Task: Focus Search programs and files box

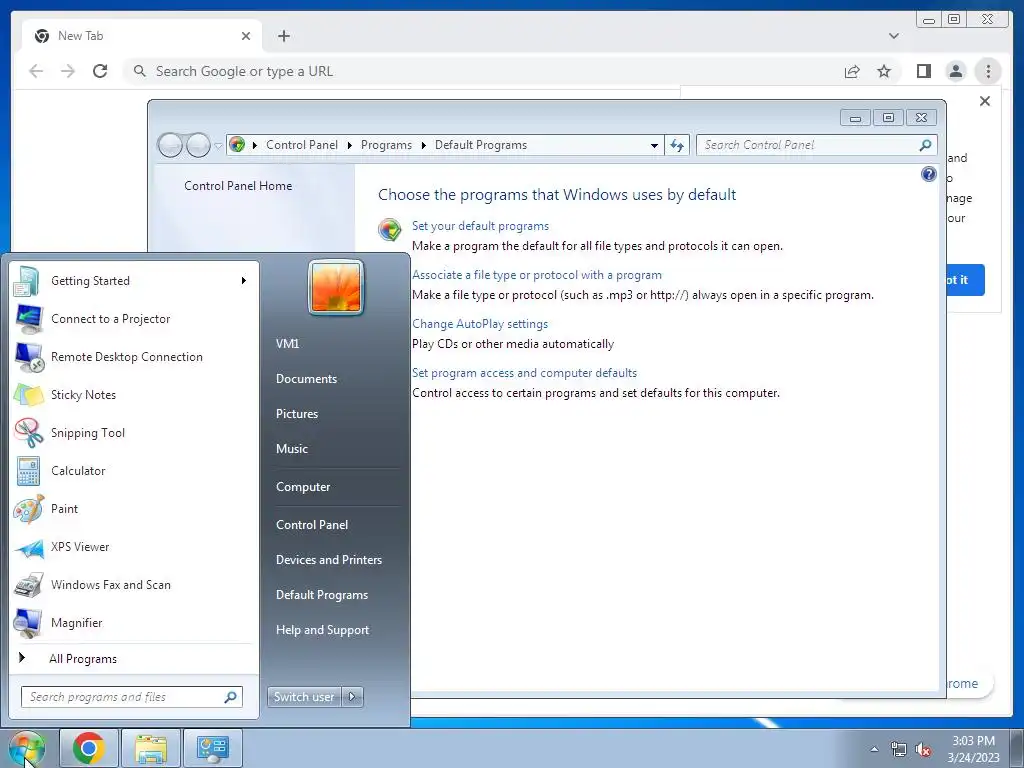Action: click(x=131, y=697)
